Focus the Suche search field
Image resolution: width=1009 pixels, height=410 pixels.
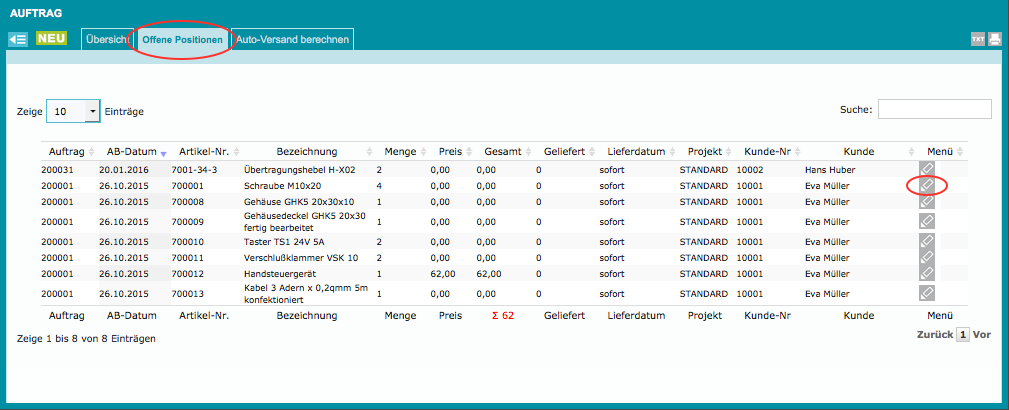(934, 109)
